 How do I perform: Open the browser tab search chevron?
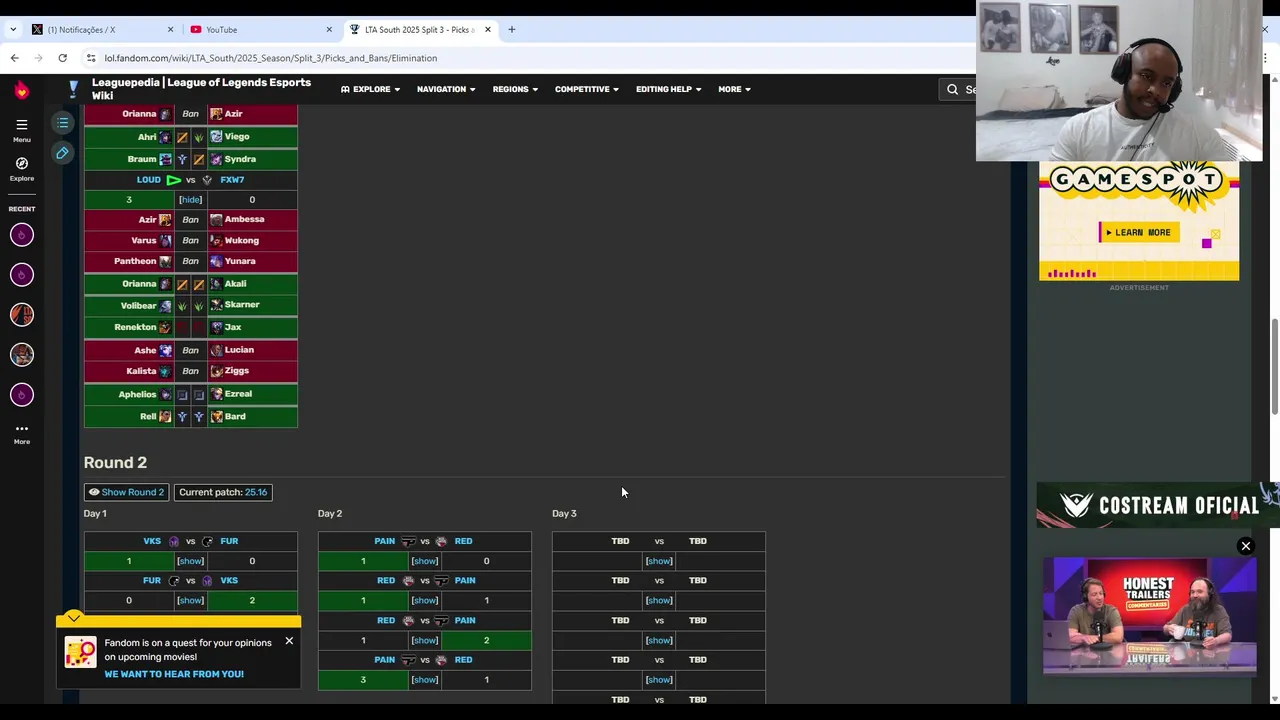13,29
